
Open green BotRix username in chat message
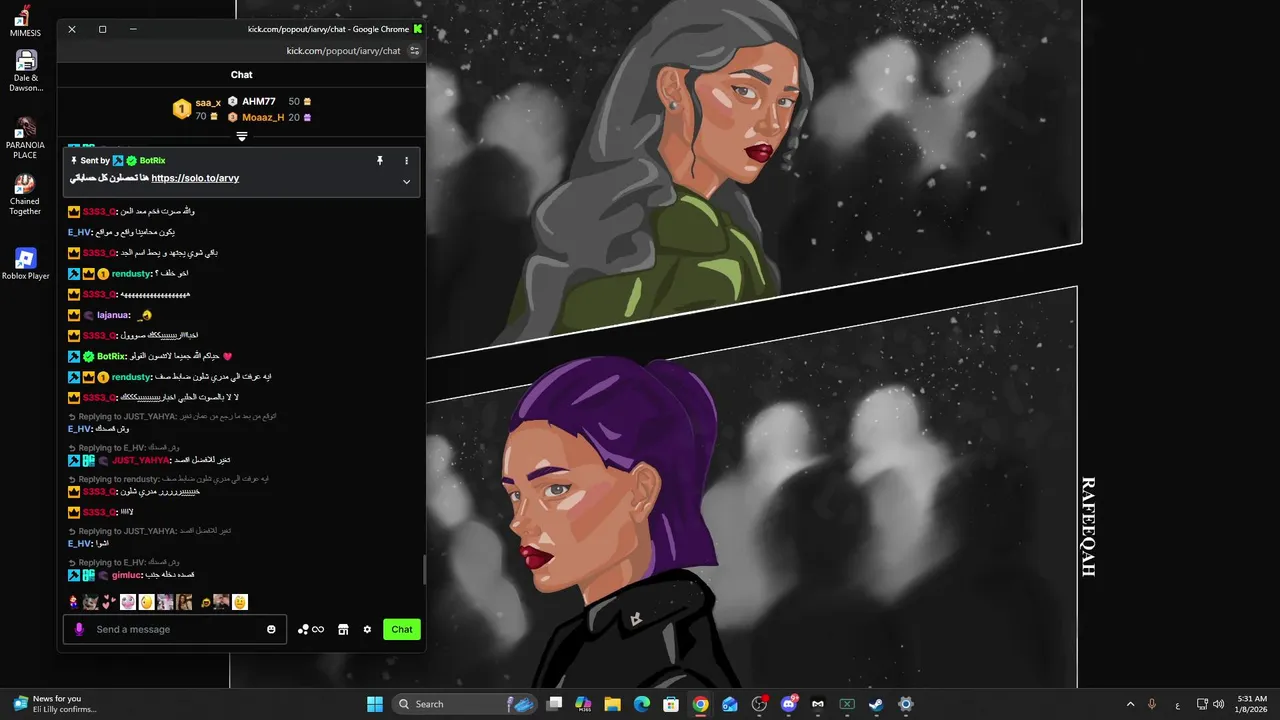pyautogui.click(x=111, y=356)
